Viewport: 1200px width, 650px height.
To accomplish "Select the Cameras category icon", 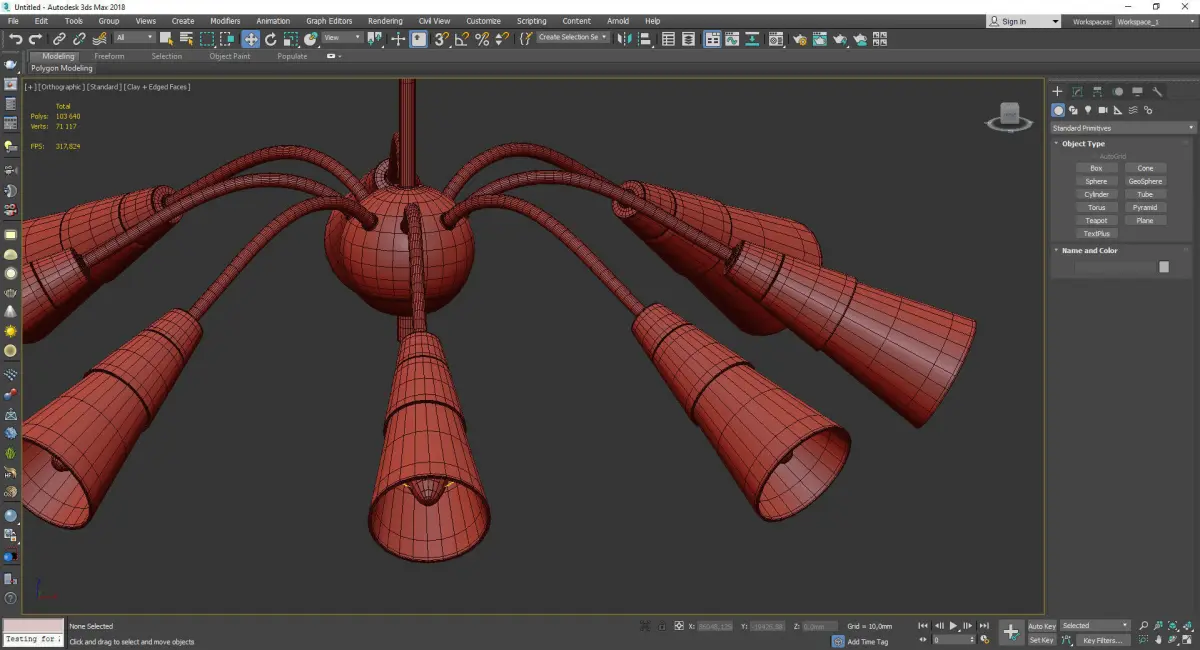I will click(1103, 110).
